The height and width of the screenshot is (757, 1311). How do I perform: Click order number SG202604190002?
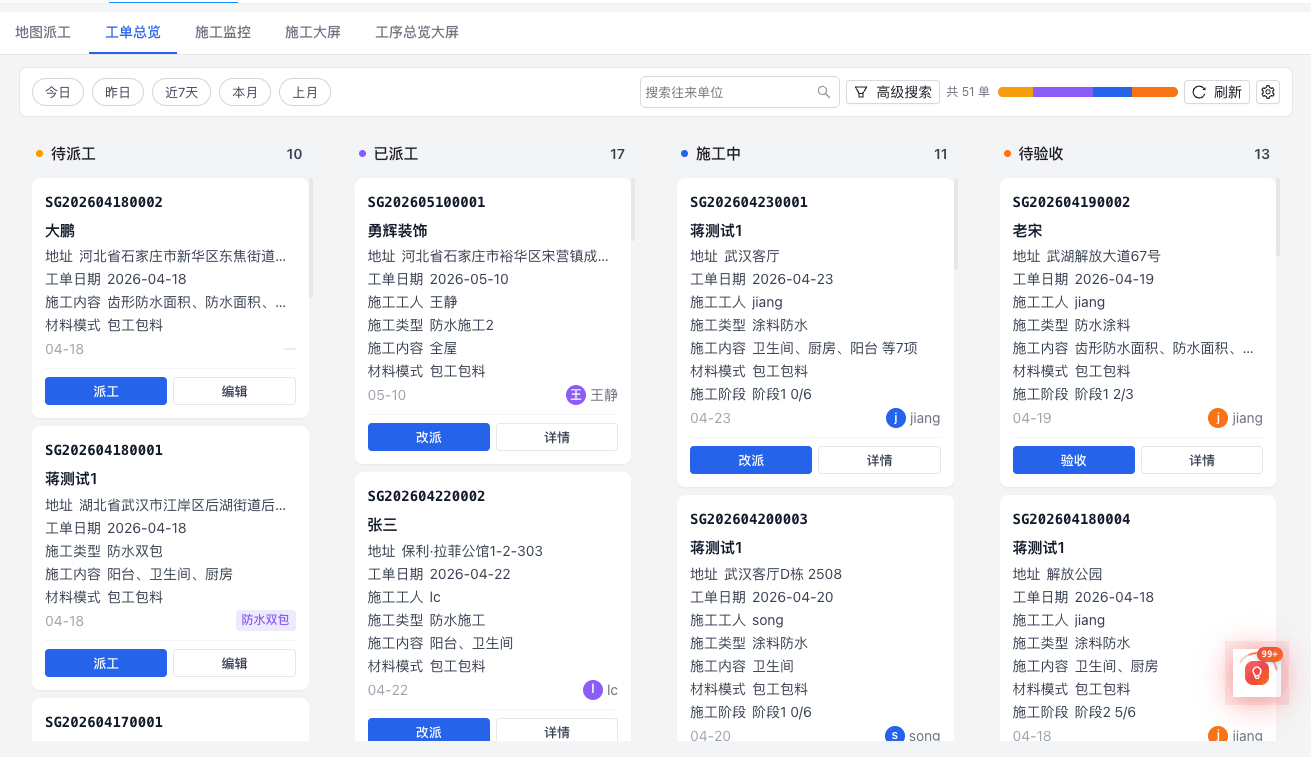pos(1072,202)
